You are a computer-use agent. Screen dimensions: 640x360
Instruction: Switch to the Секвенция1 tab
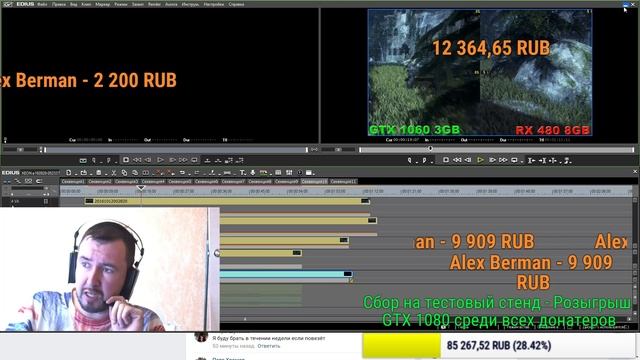[x=73, y=181]
